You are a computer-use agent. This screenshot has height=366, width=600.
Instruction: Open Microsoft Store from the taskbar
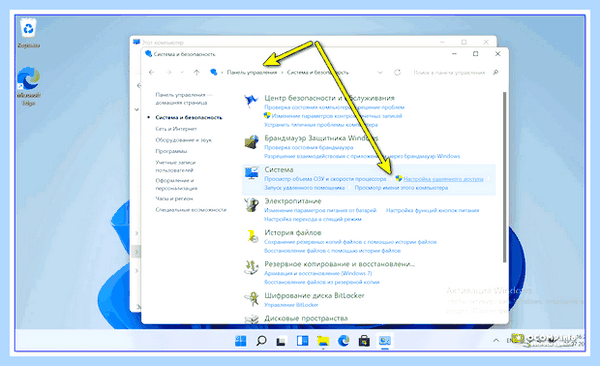coord(364,340)
